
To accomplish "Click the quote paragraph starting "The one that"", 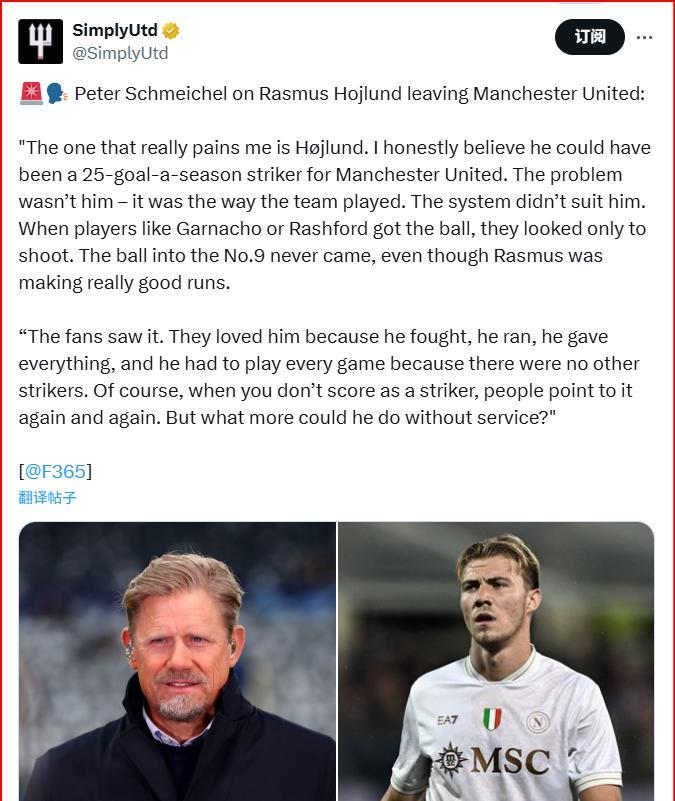I will pos(334,215).
